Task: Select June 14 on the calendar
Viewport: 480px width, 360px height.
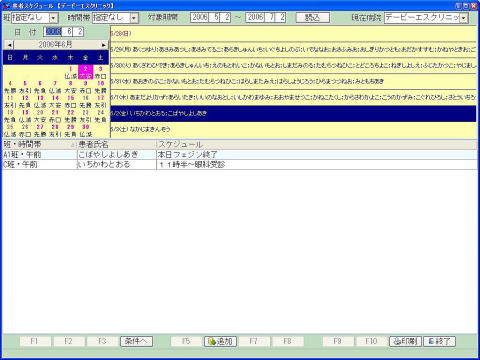Action: tap(55, 101)
